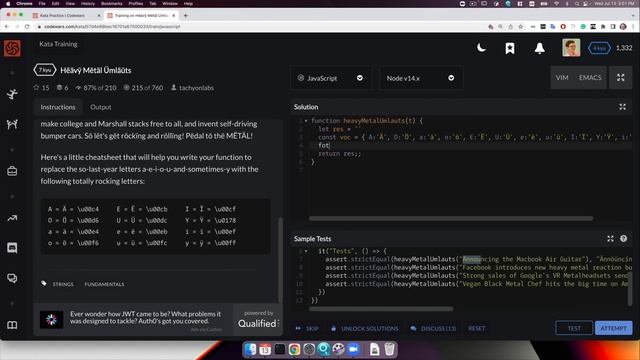Bookmark the page with the star icon
This screenshot has height=360, width=640.
[x=520, y=27]
